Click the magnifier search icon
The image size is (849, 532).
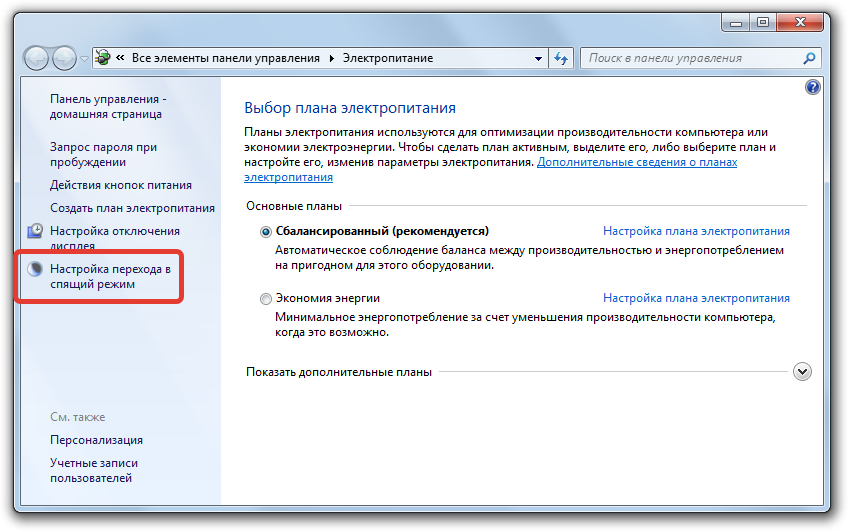[809, 58]
